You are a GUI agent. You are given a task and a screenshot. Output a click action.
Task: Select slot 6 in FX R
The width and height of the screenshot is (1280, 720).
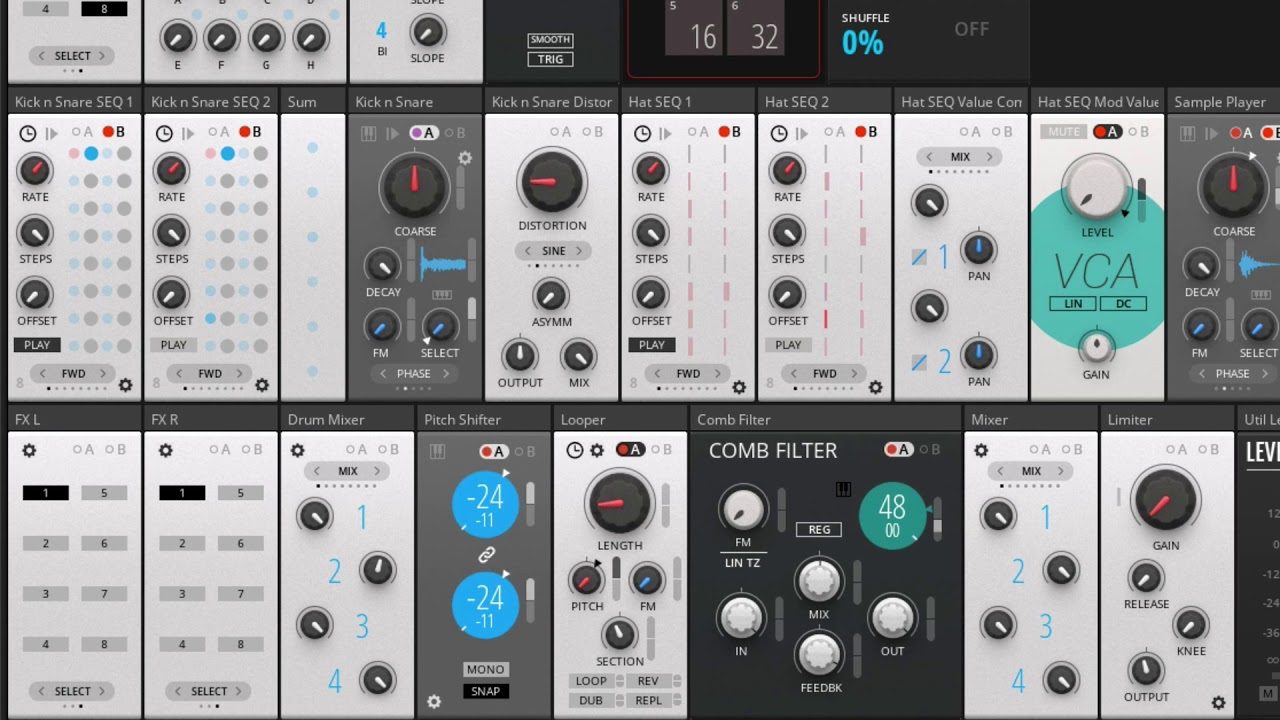[240, 544]
